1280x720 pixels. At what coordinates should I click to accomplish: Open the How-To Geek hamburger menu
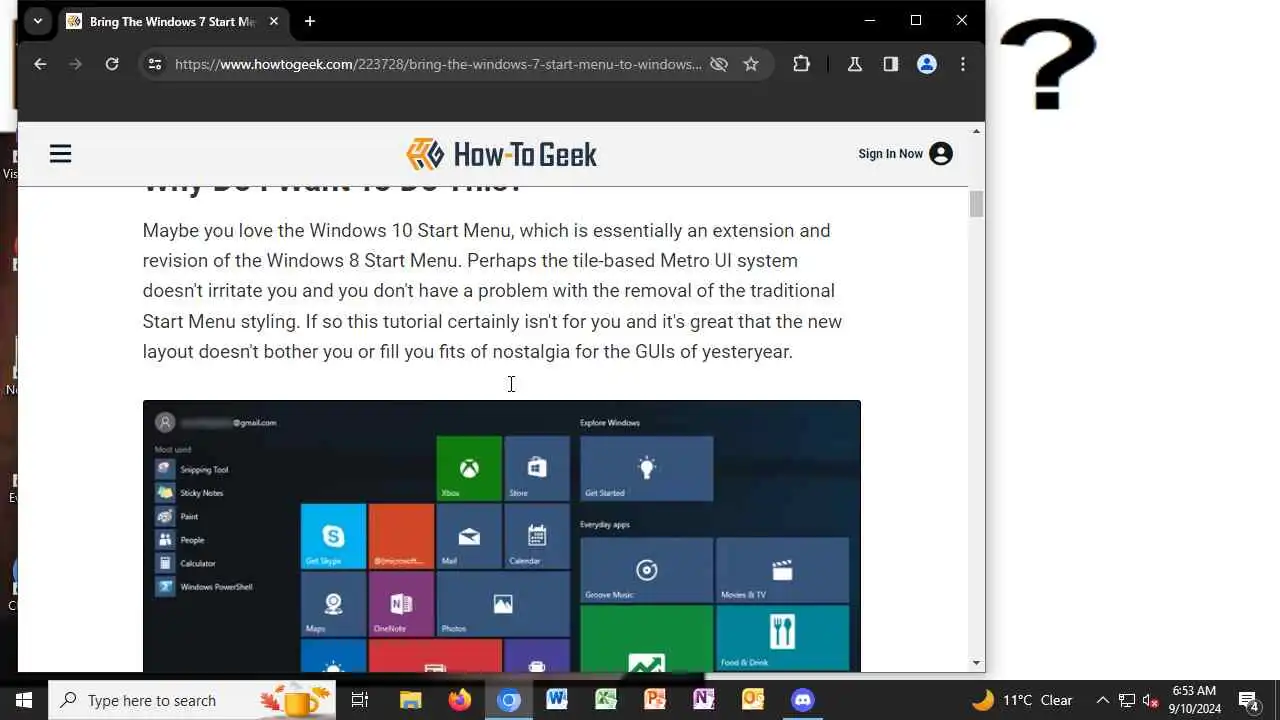[60, 154]
